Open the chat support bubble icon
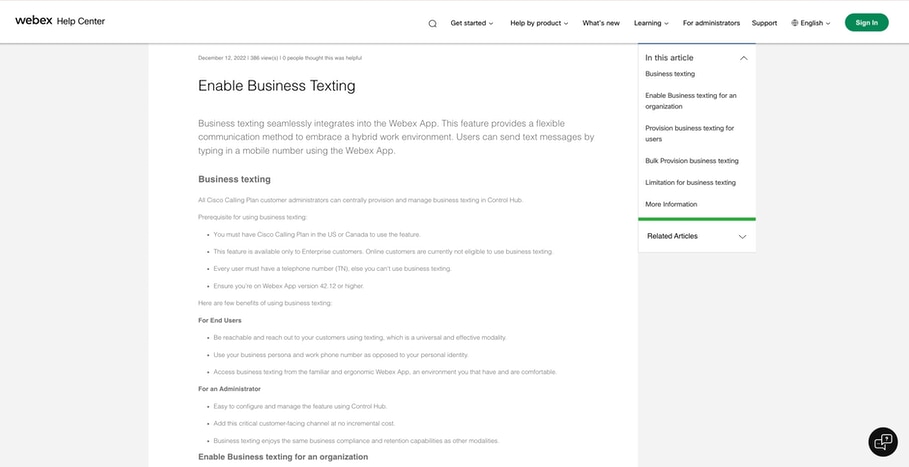Viewport: 909px width, 467px height. click(x=883, y=442)
